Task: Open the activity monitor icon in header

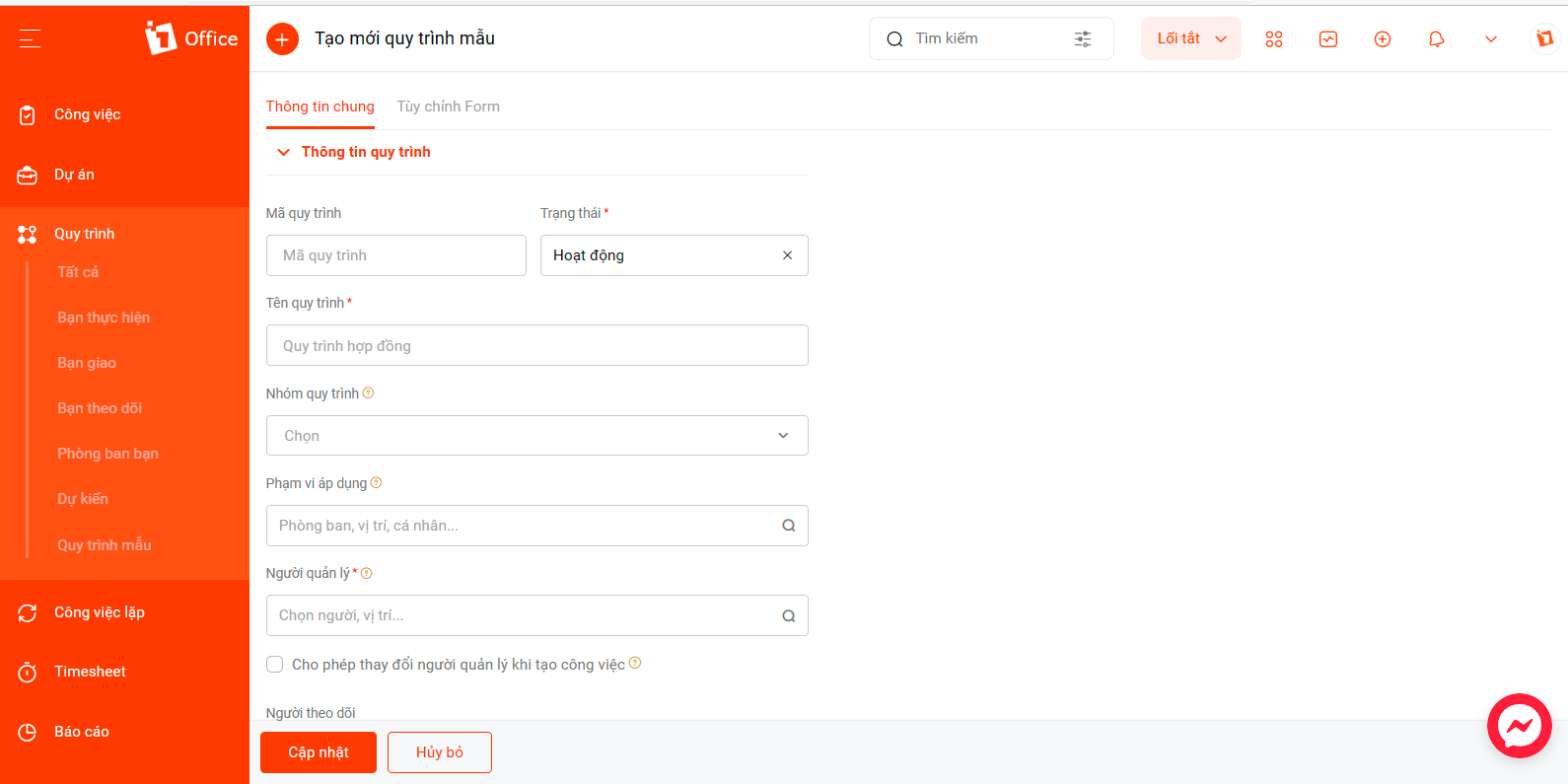Action: click(x=1328, y=39)
